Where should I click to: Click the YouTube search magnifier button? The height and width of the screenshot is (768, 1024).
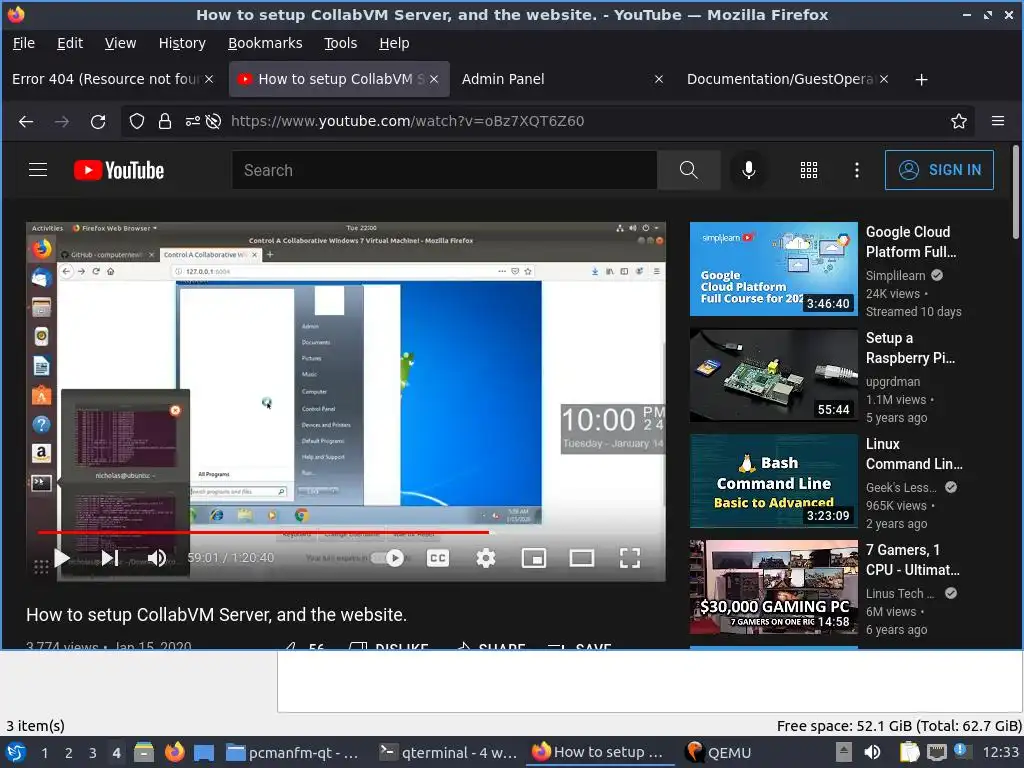click(688, 170)
